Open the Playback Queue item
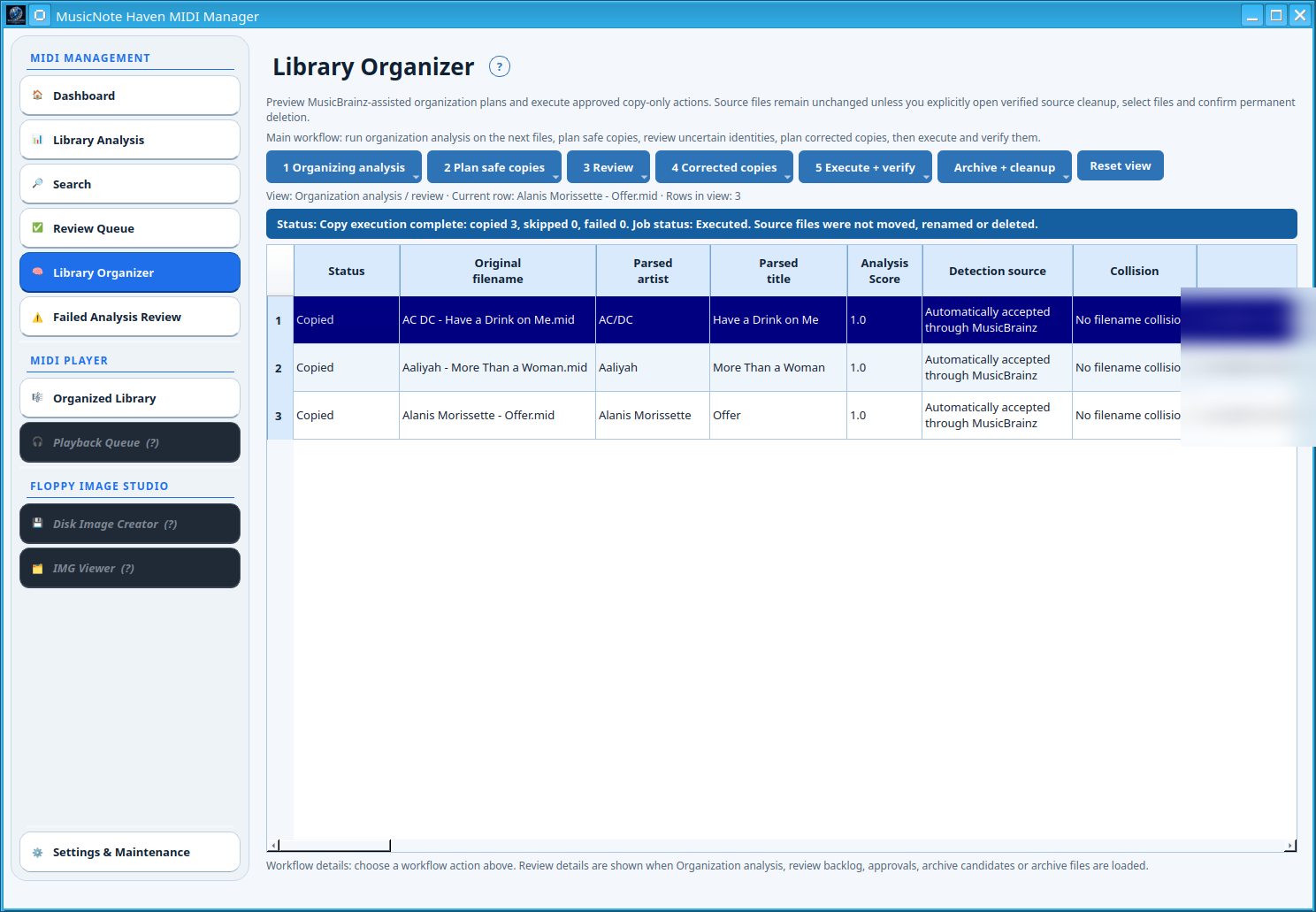Image resolution: width=1316 pixels, height=912 pixels. [130, 442]
